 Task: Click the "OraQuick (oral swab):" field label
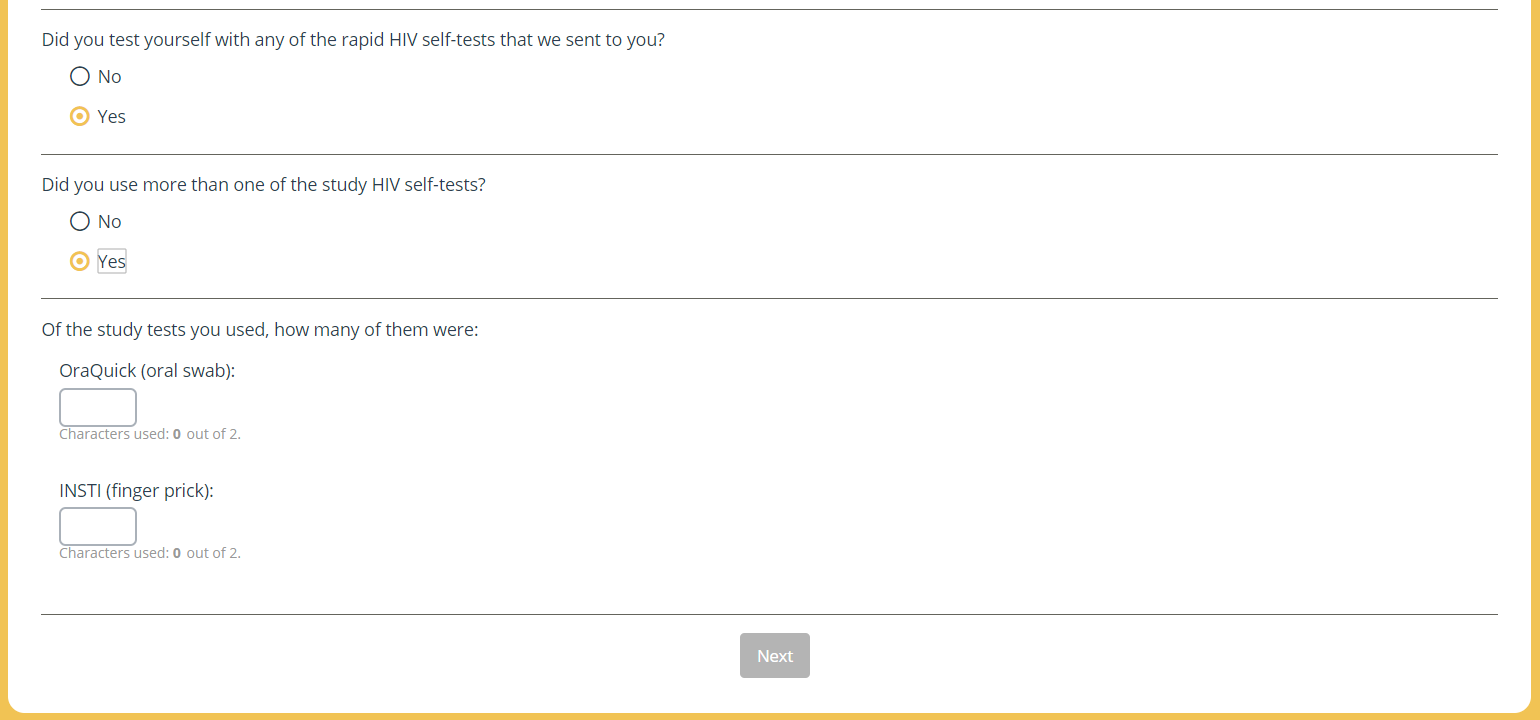147,371
